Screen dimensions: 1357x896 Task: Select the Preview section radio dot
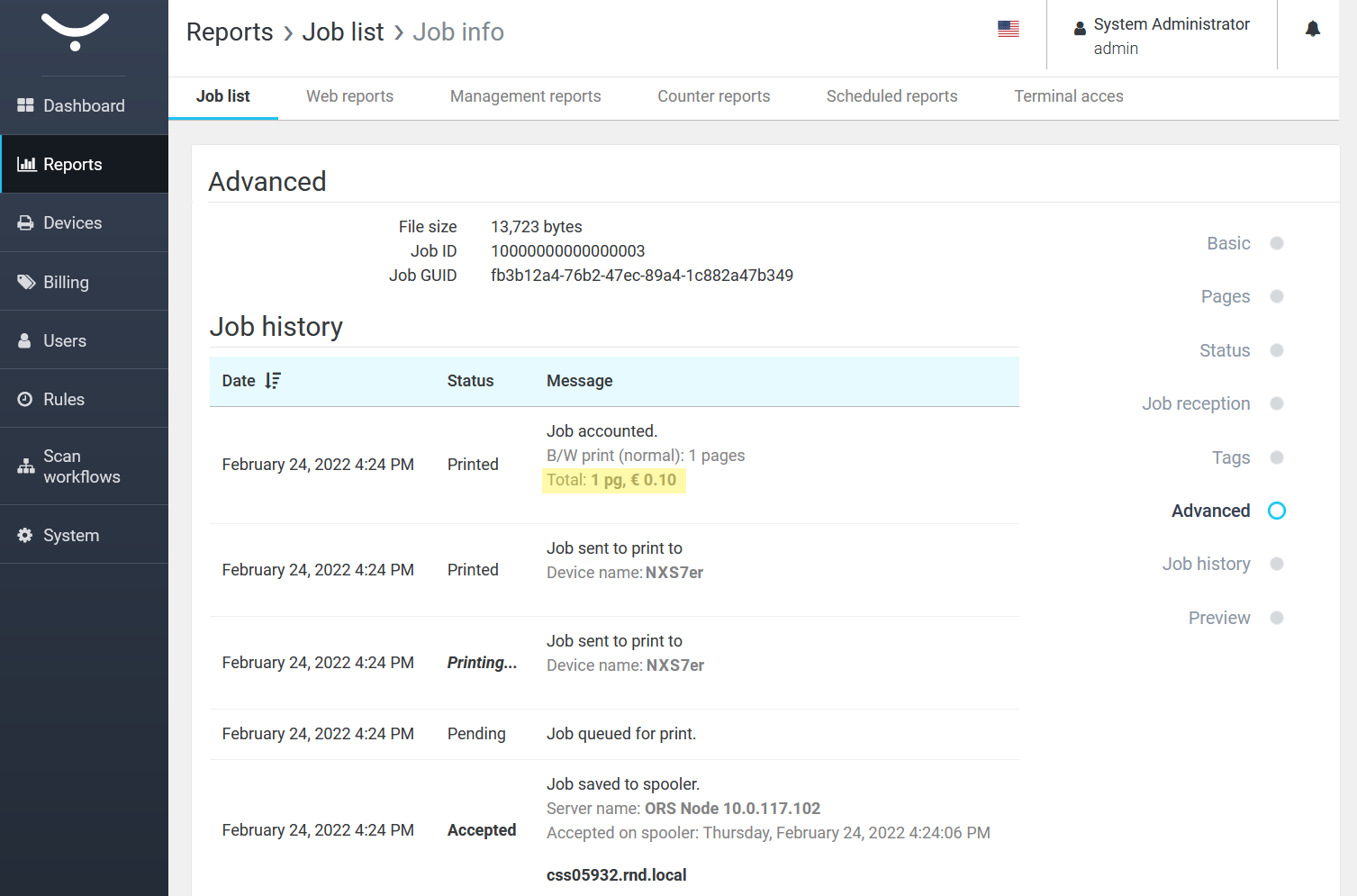click(1276, 618)
